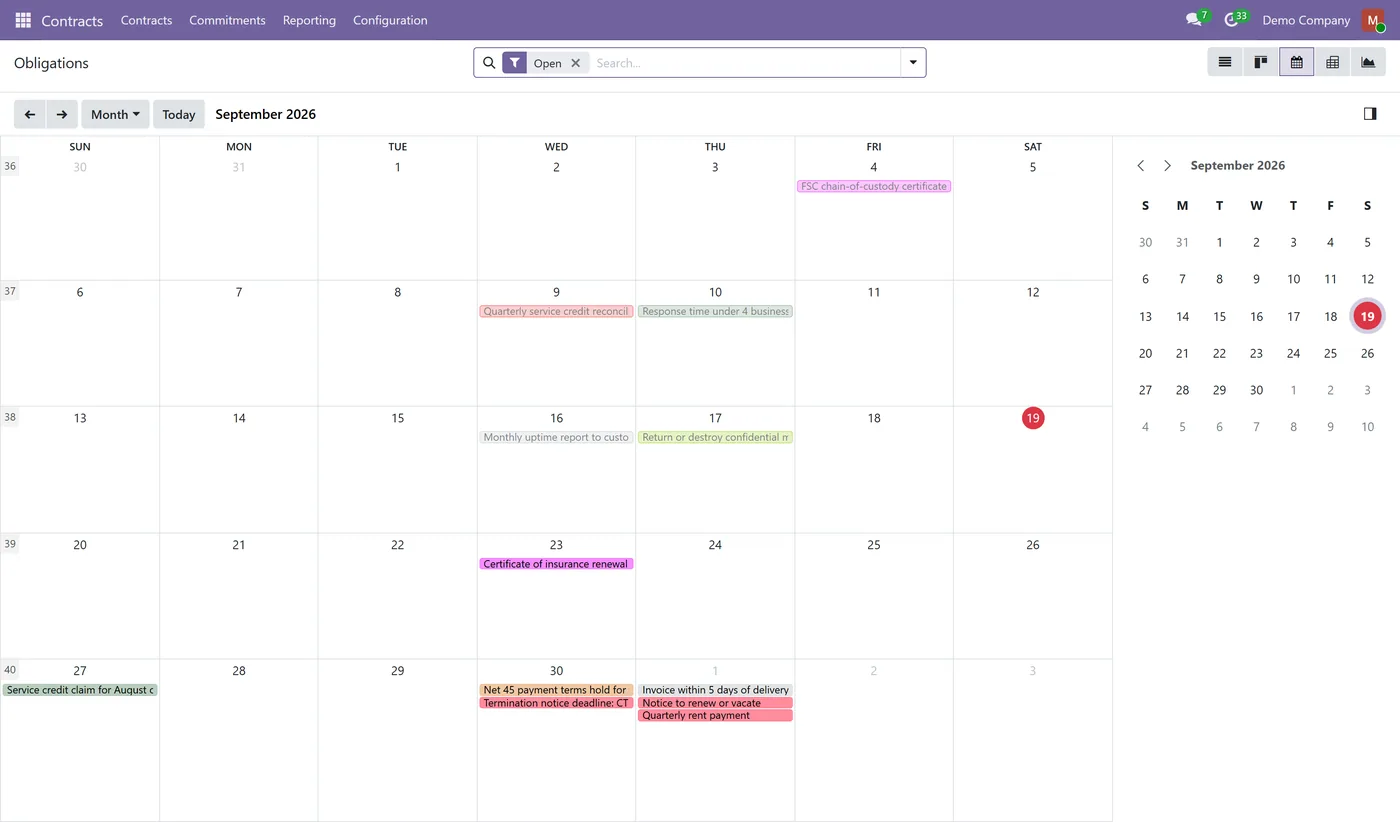Open the Reporting menu

[309, 20]
